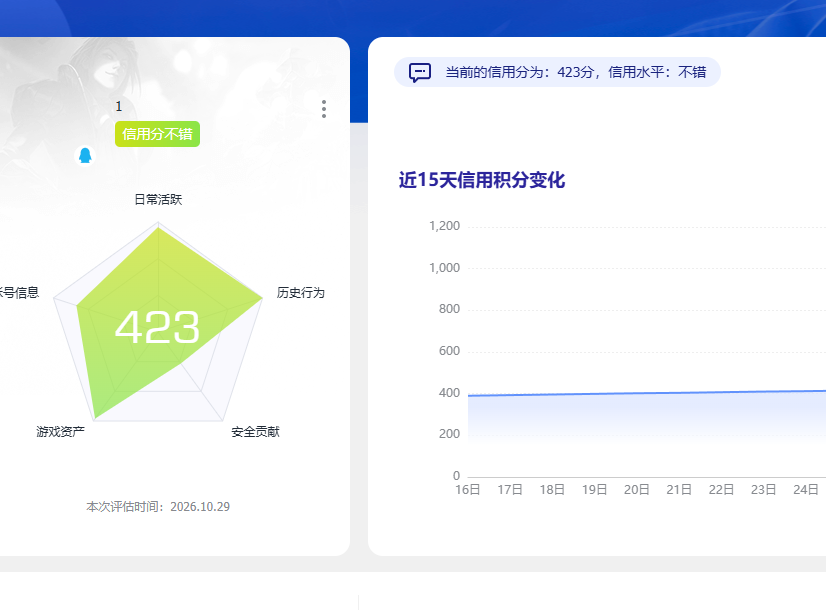Click the 1,000 y-axis value
The width and height of the screenshot is (826, 610).
(445, 268)
